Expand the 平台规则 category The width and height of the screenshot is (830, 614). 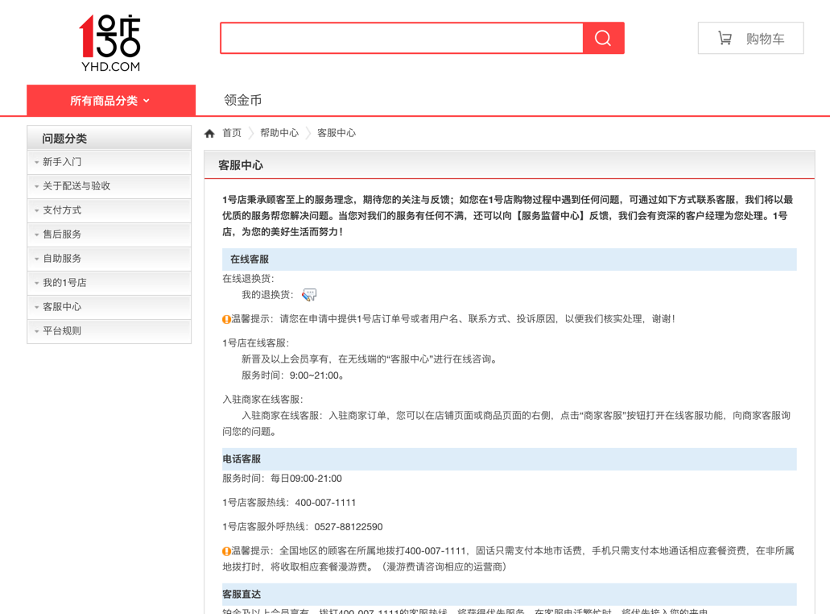coord(109,331)
